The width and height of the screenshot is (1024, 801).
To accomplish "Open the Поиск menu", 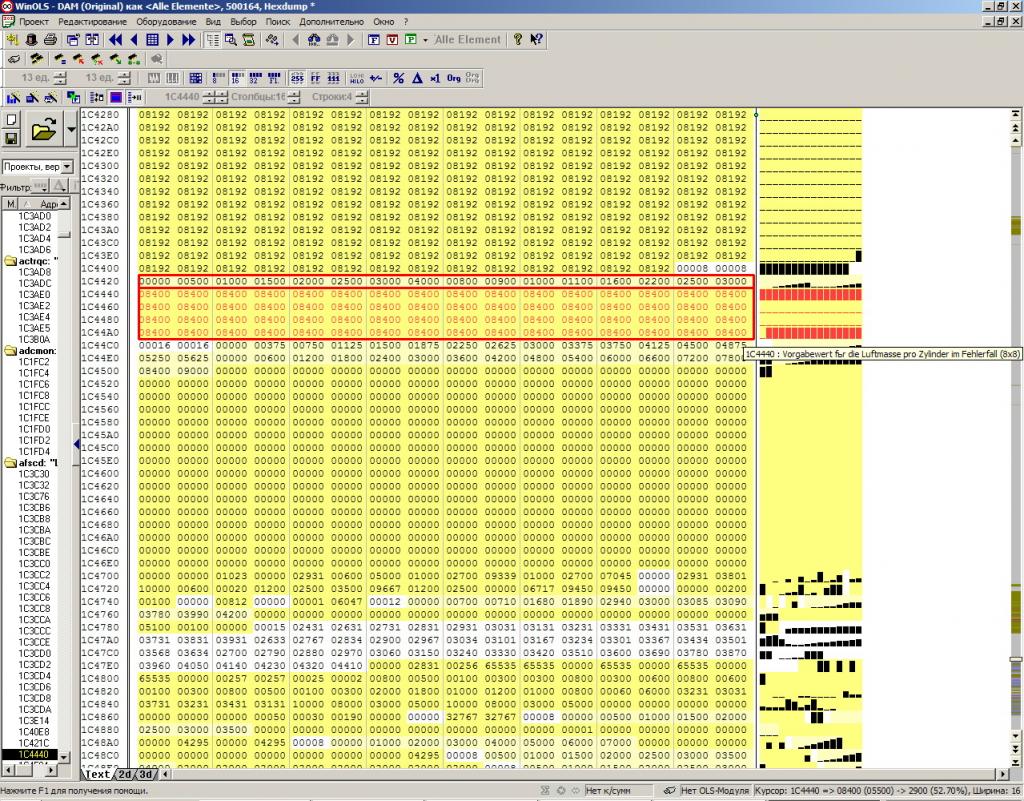I will [x=278, y=22].
